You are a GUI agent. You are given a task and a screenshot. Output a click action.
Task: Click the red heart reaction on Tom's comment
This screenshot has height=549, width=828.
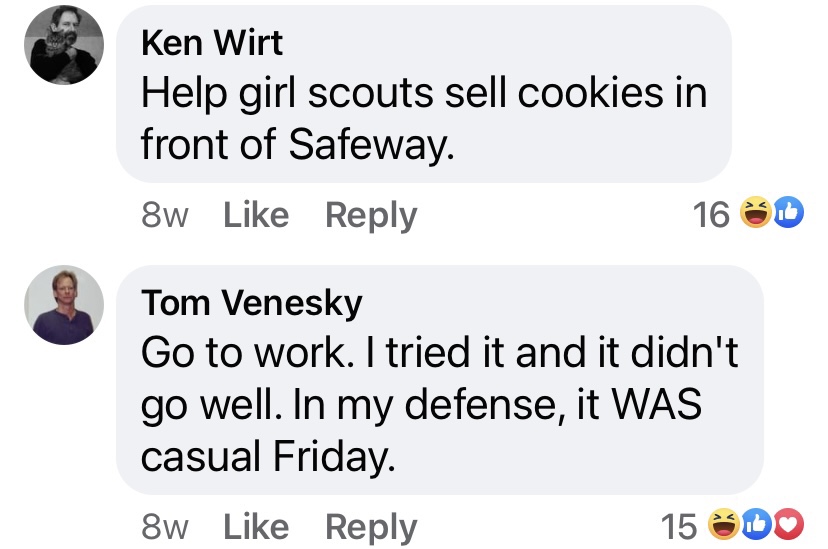click(789, 525)
